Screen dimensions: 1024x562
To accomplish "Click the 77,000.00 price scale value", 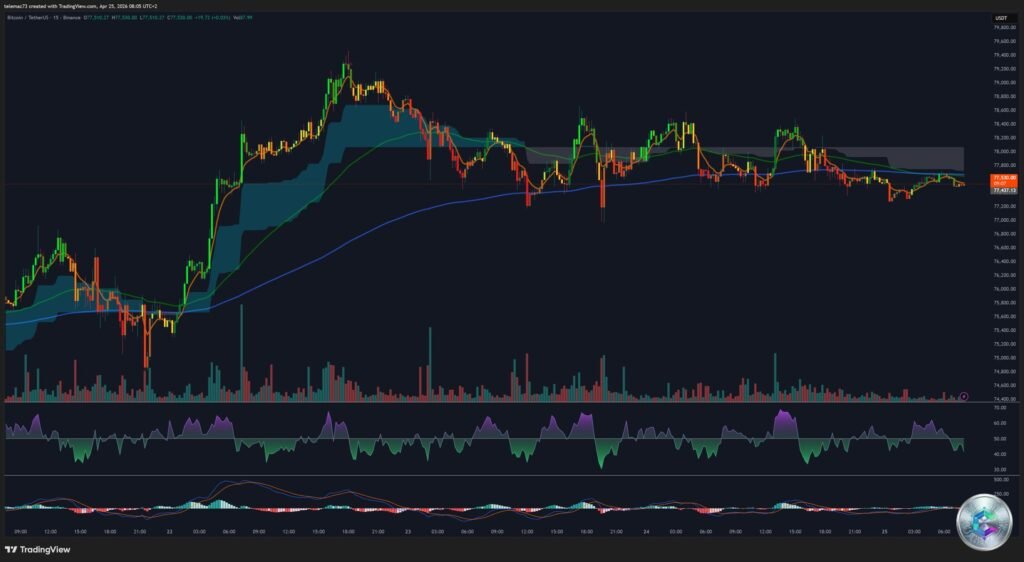I will (x=1004, y=220).
